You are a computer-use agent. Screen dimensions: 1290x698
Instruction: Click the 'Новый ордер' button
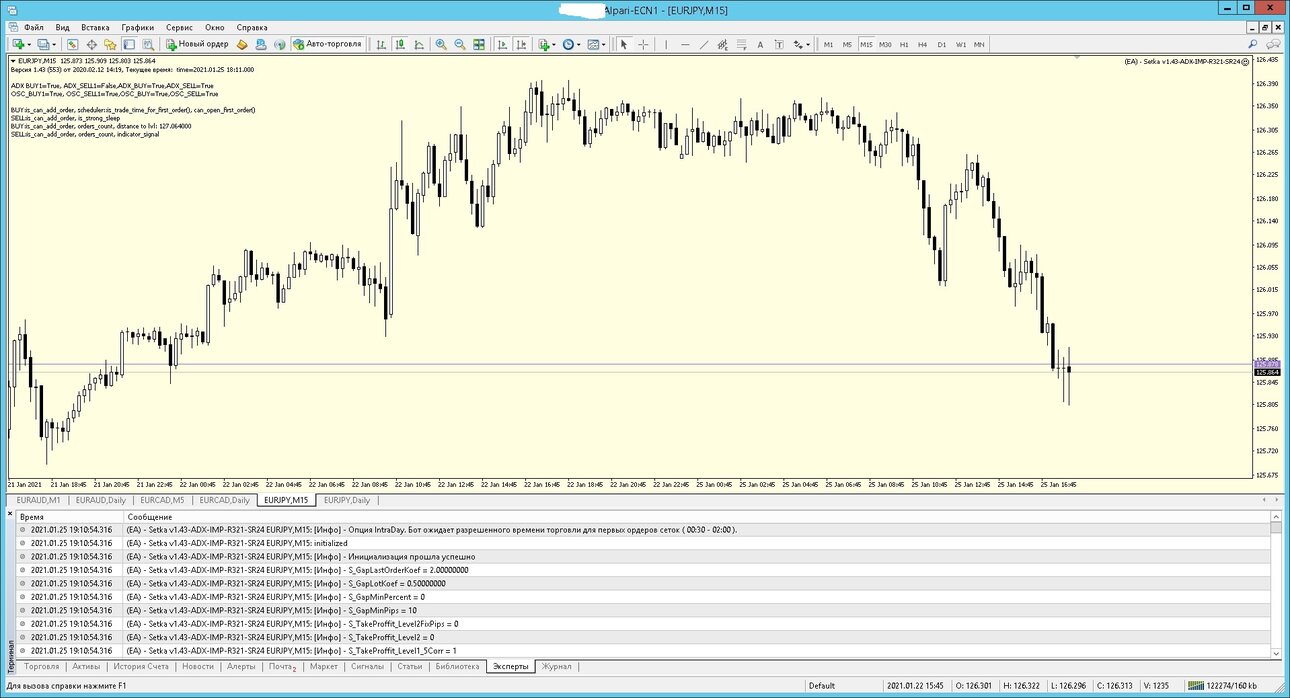point(197,44)
